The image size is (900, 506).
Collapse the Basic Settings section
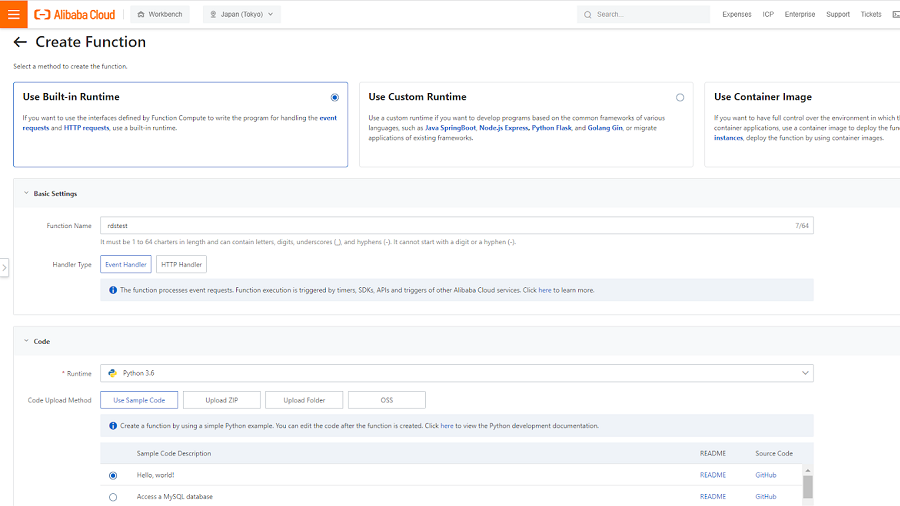click(26, 193)
